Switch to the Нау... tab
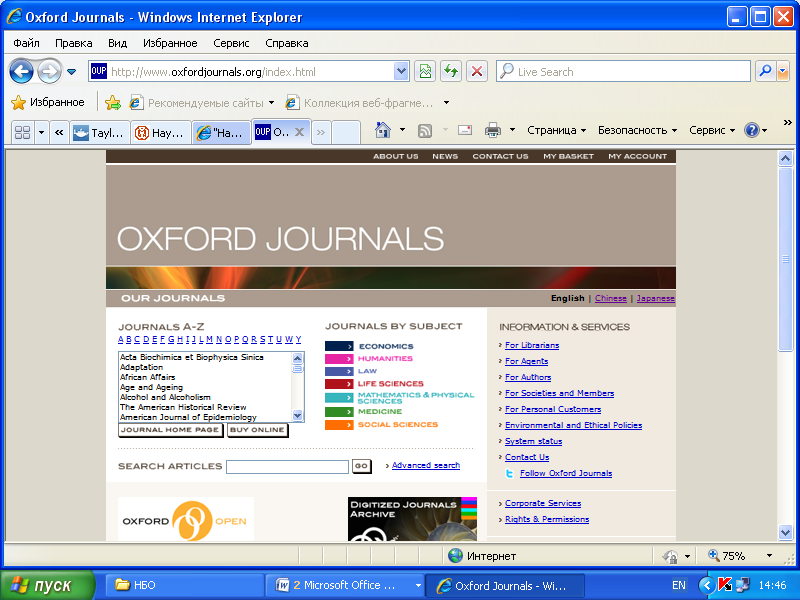 (x=160, y=133)
